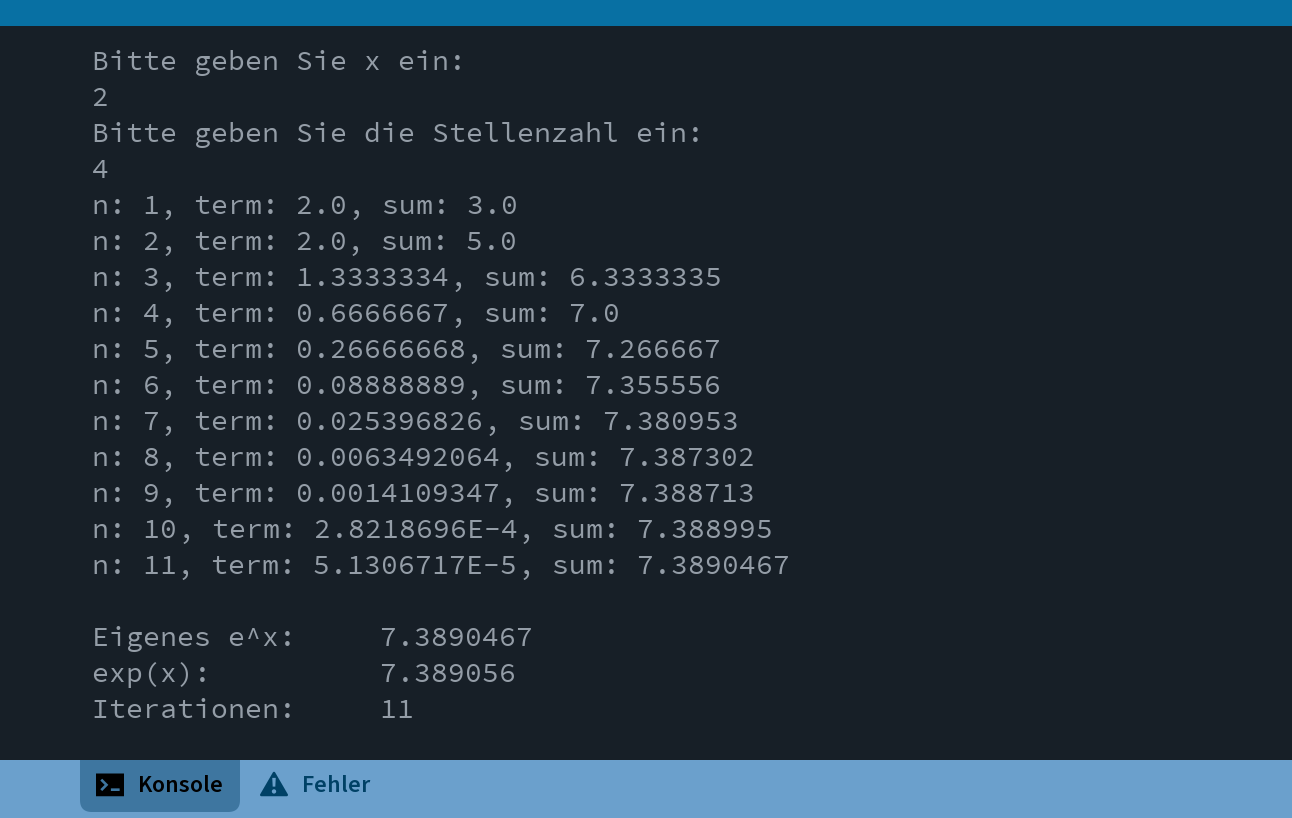Click the entered x value 2
This screenshot has width=1292, height=818.
tap(100, 97)
